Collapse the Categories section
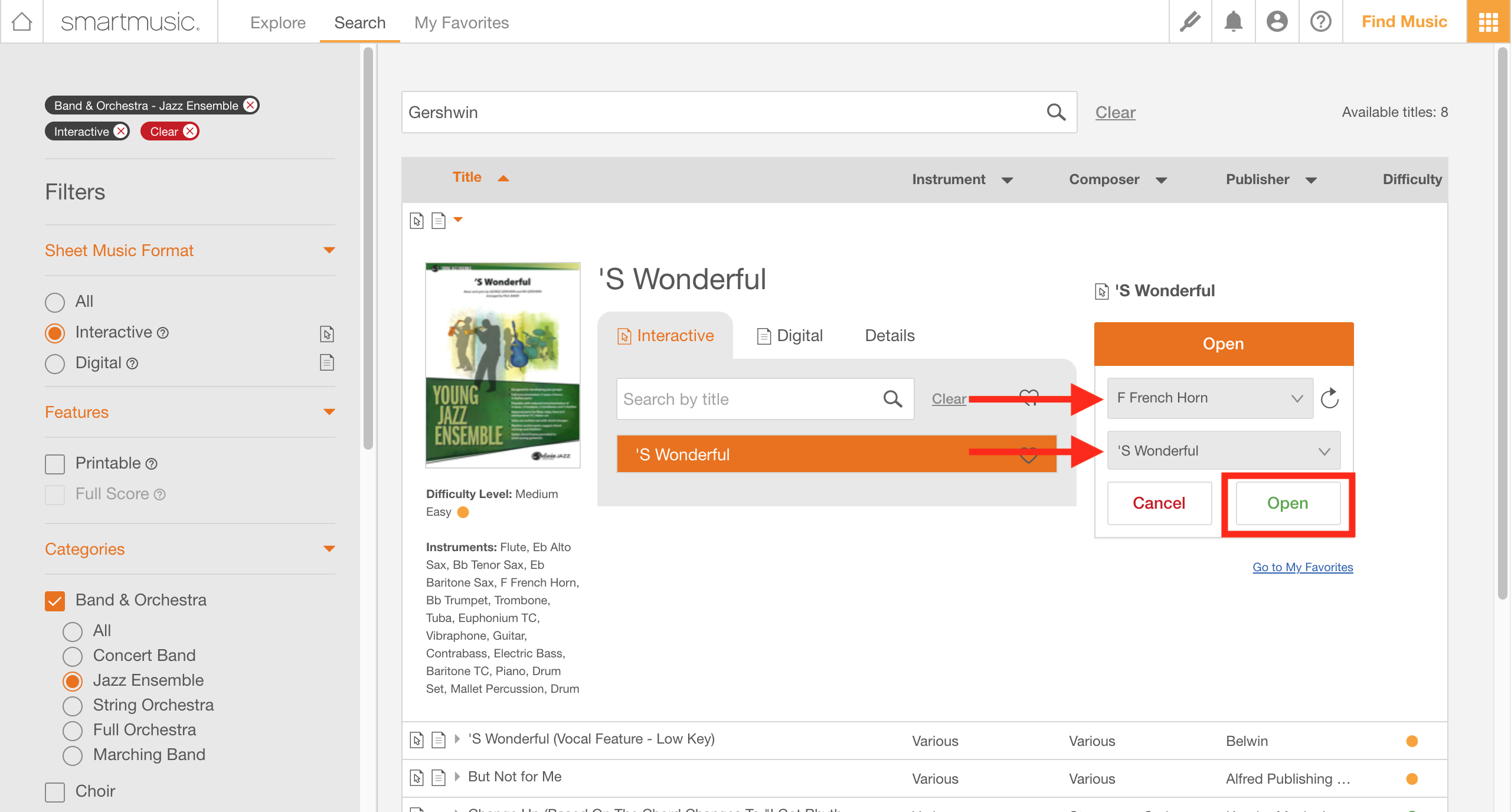The width and height of the screenshot is (1511, 812). point(329,549)
